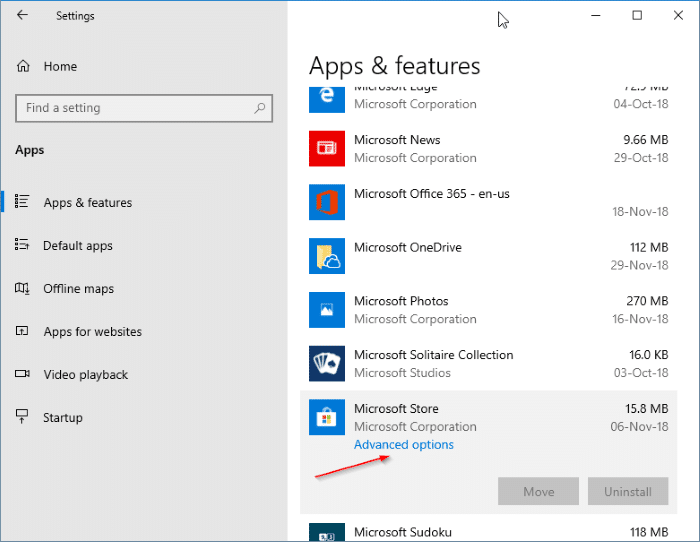The image size is (700, 542).
Task: Click the Home house icon
Action: [x=23, y=66]
